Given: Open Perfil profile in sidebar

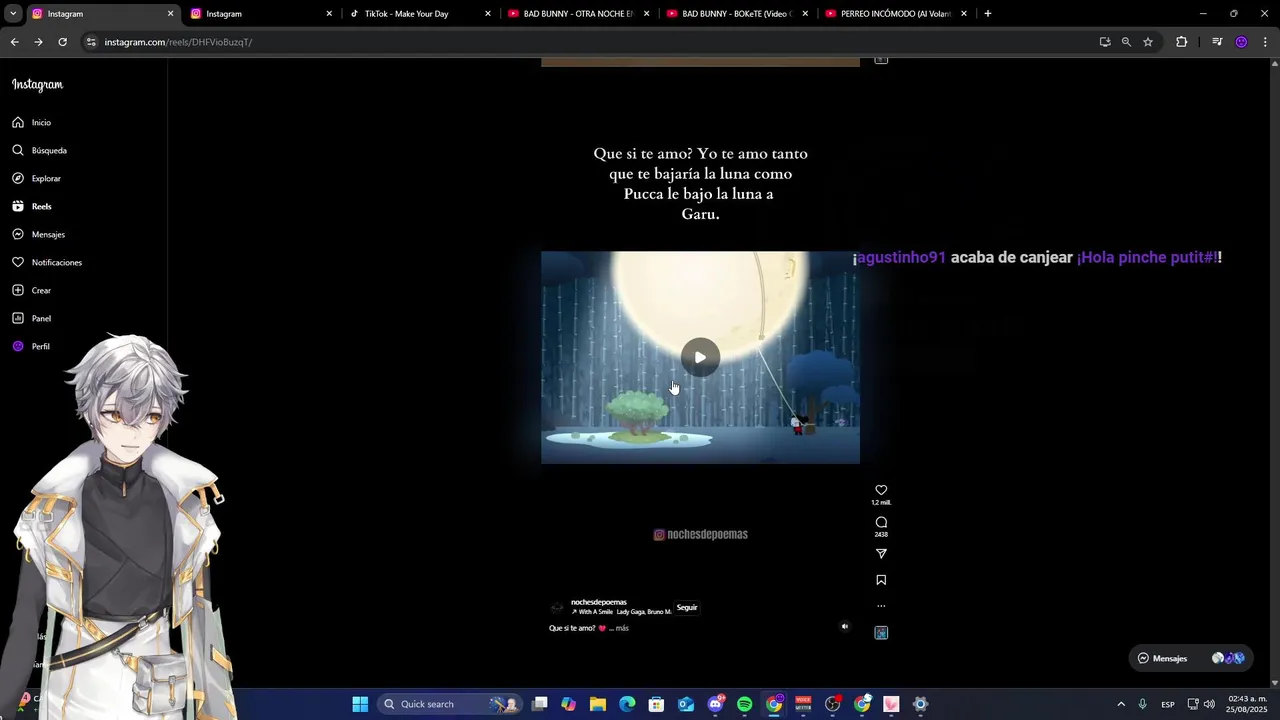Looking at the screenshot, I should pyautogui.click(x=31, y=346).
